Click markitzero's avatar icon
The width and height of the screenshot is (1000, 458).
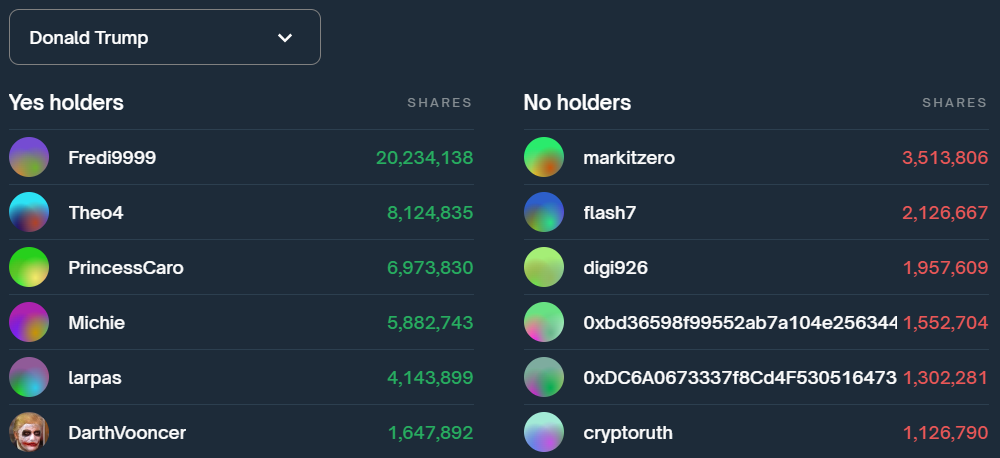coord(544,157)
